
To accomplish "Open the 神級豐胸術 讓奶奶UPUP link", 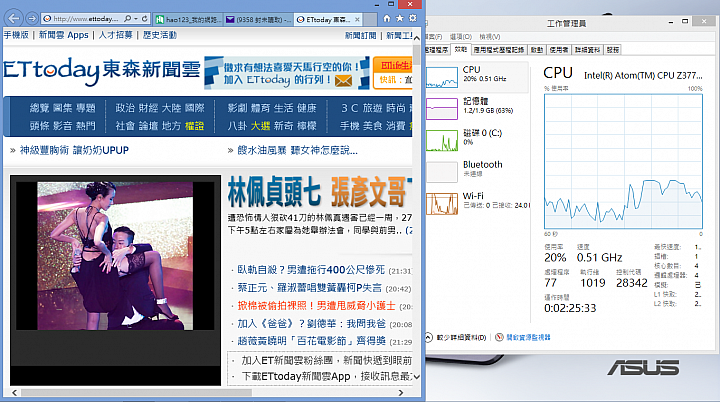I will [74, 150].
